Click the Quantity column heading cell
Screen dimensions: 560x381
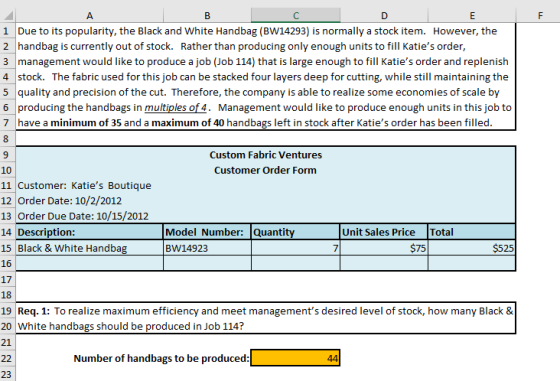point(295,232)
